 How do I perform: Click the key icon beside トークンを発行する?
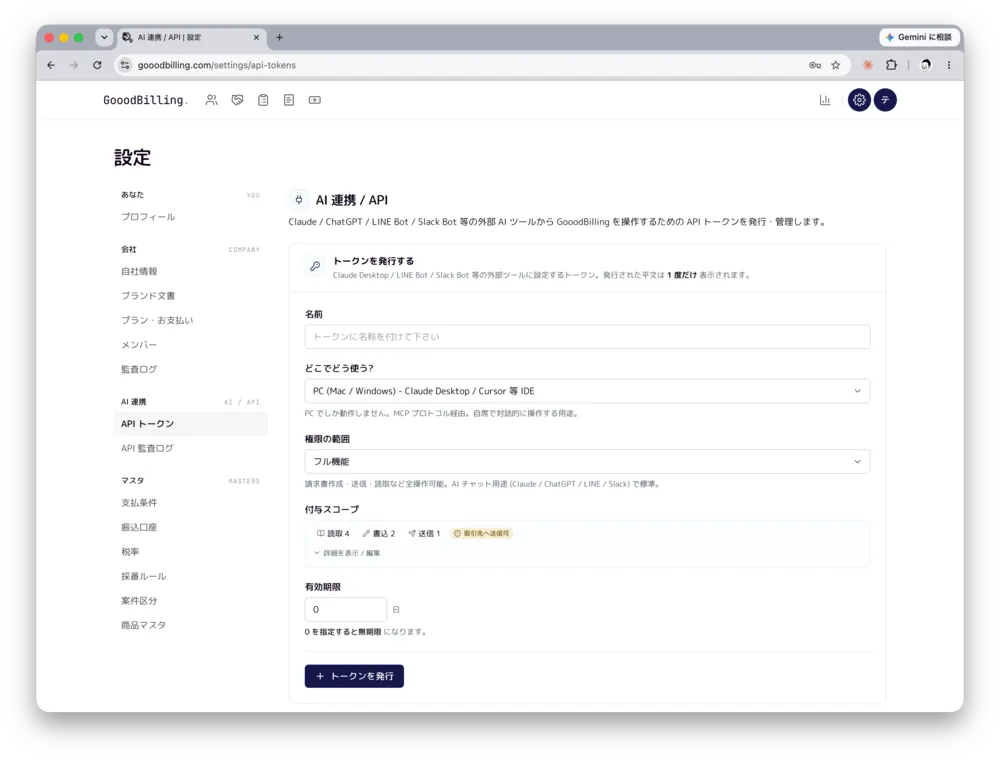click(x=315, y=266)
